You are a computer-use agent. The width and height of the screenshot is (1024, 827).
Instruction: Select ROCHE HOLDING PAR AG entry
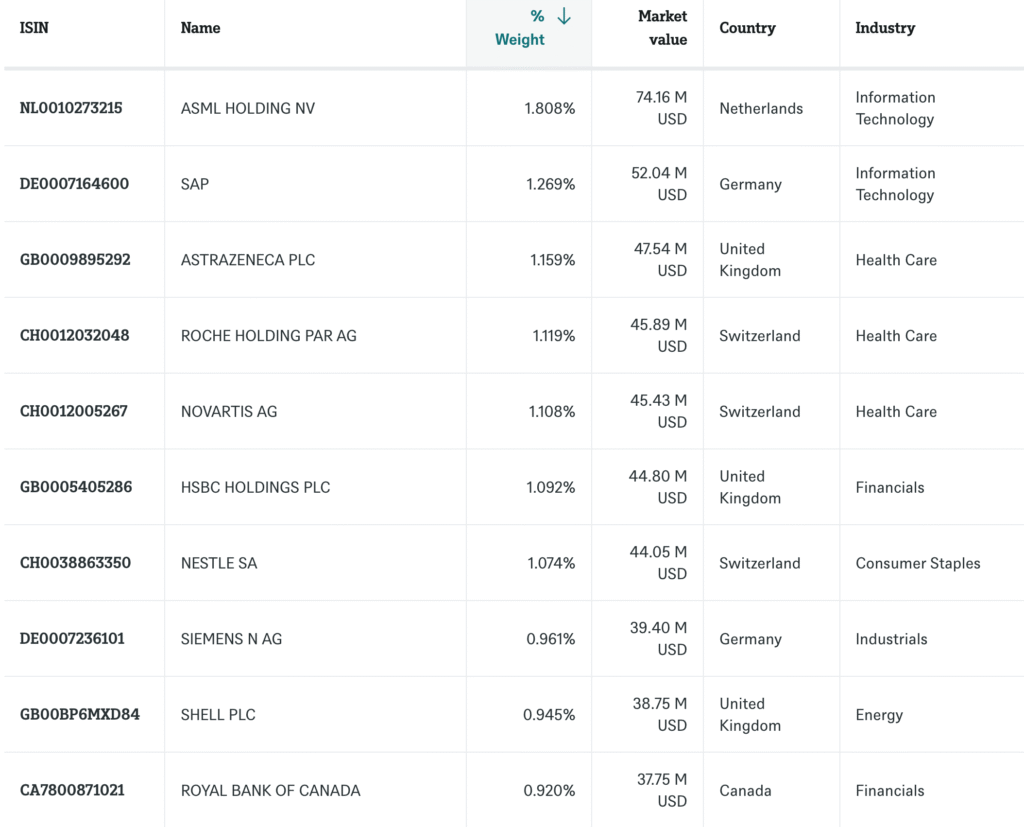[x=268, y=336]
